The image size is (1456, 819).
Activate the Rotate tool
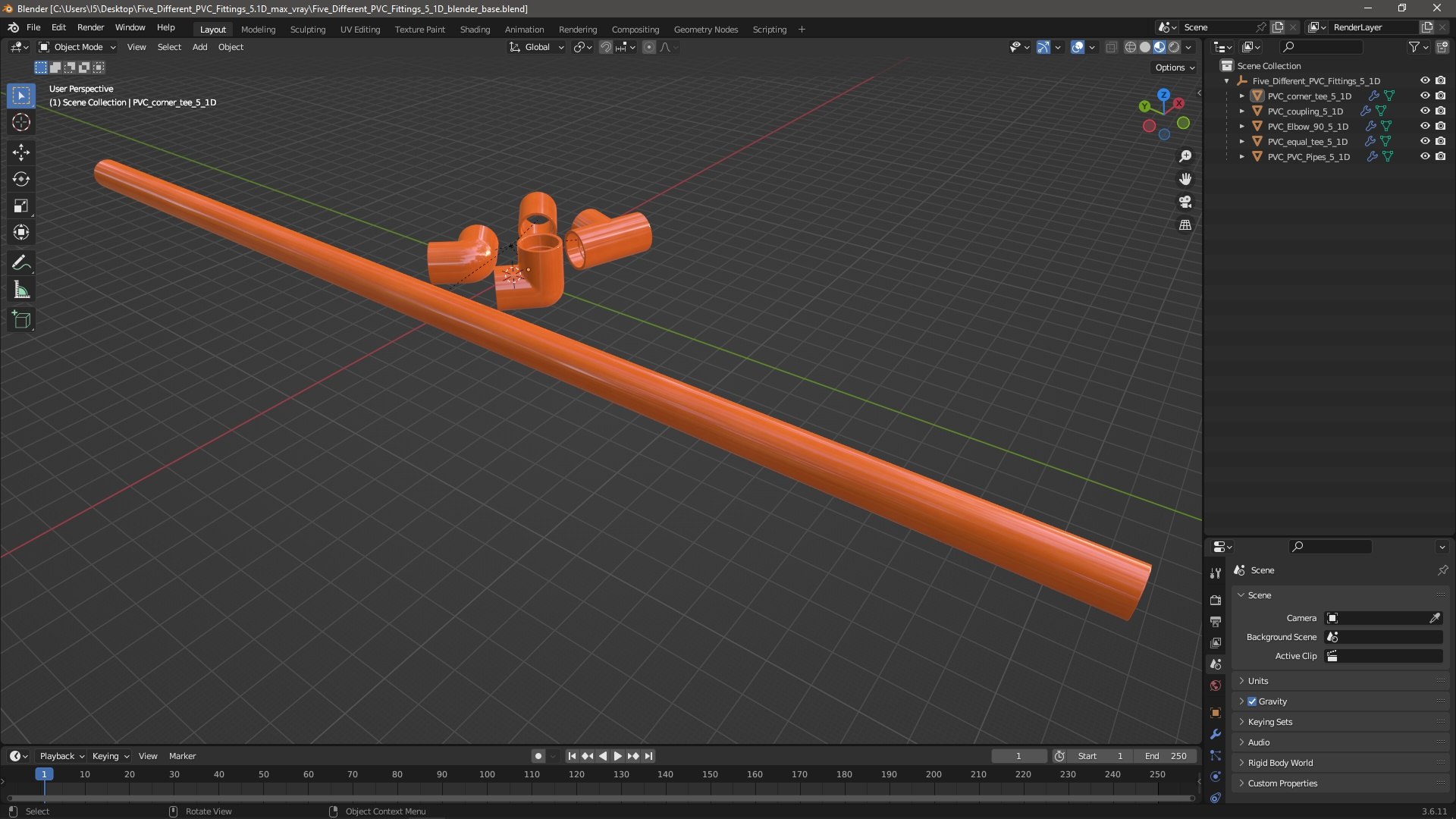tap(21, 179)
